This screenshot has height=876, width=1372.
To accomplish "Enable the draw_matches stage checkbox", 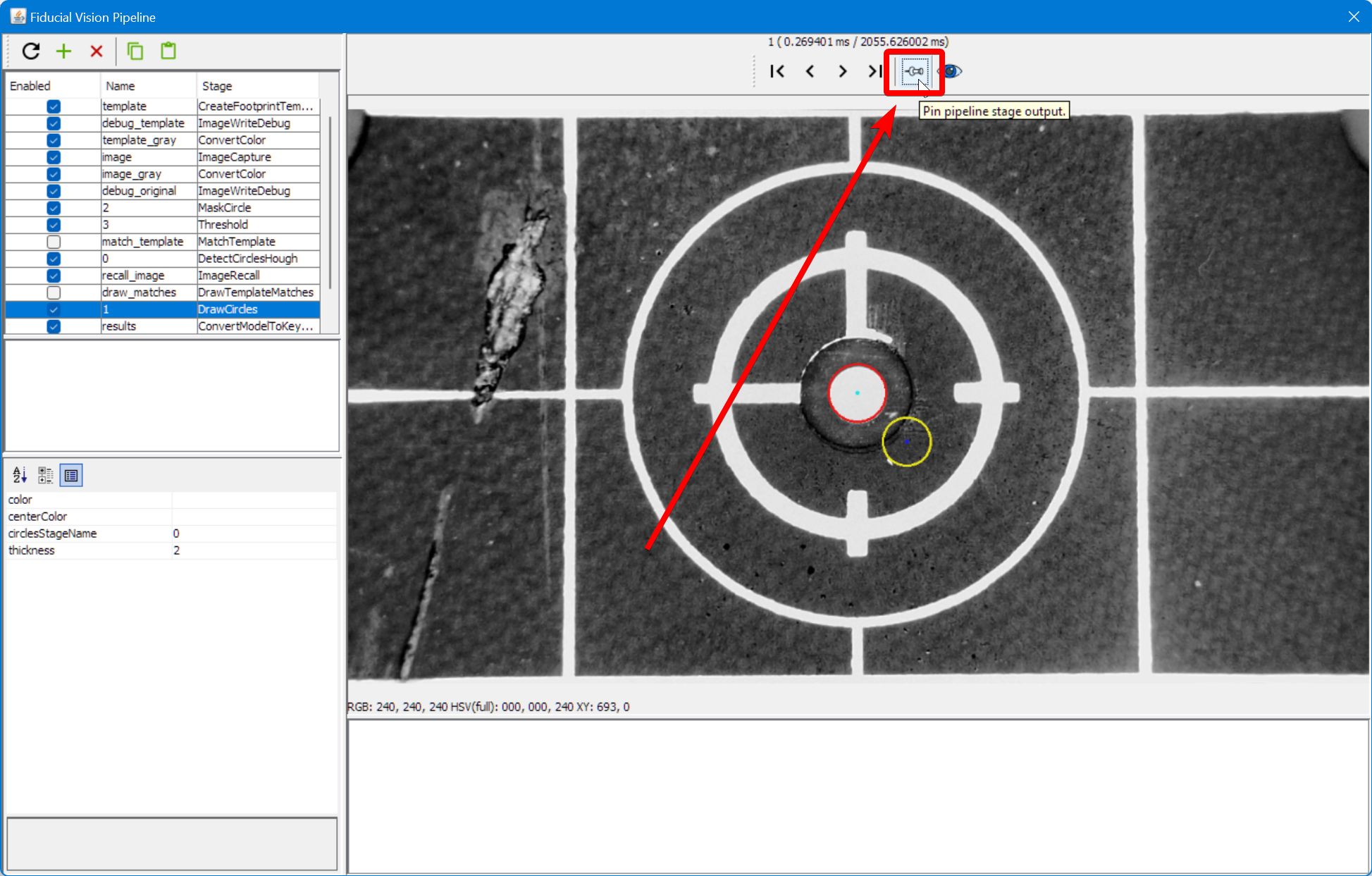I will point(54,292).
